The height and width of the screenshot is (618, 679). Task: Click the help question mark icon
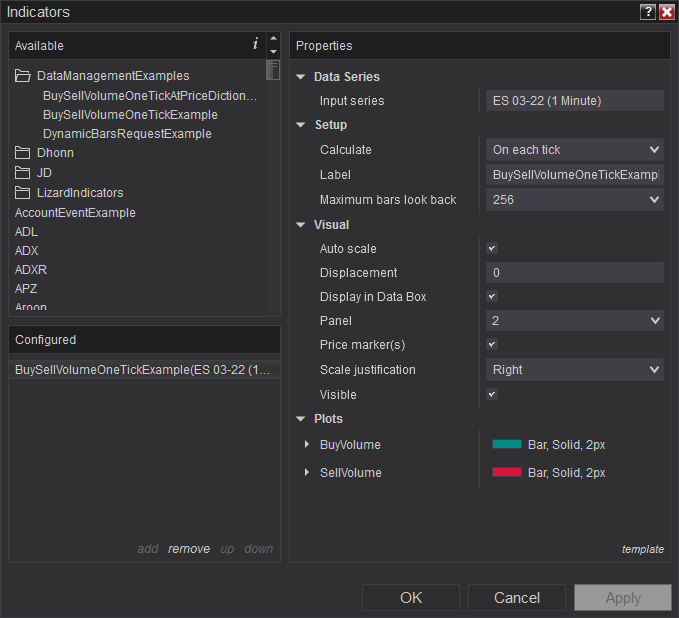(648, 12)
